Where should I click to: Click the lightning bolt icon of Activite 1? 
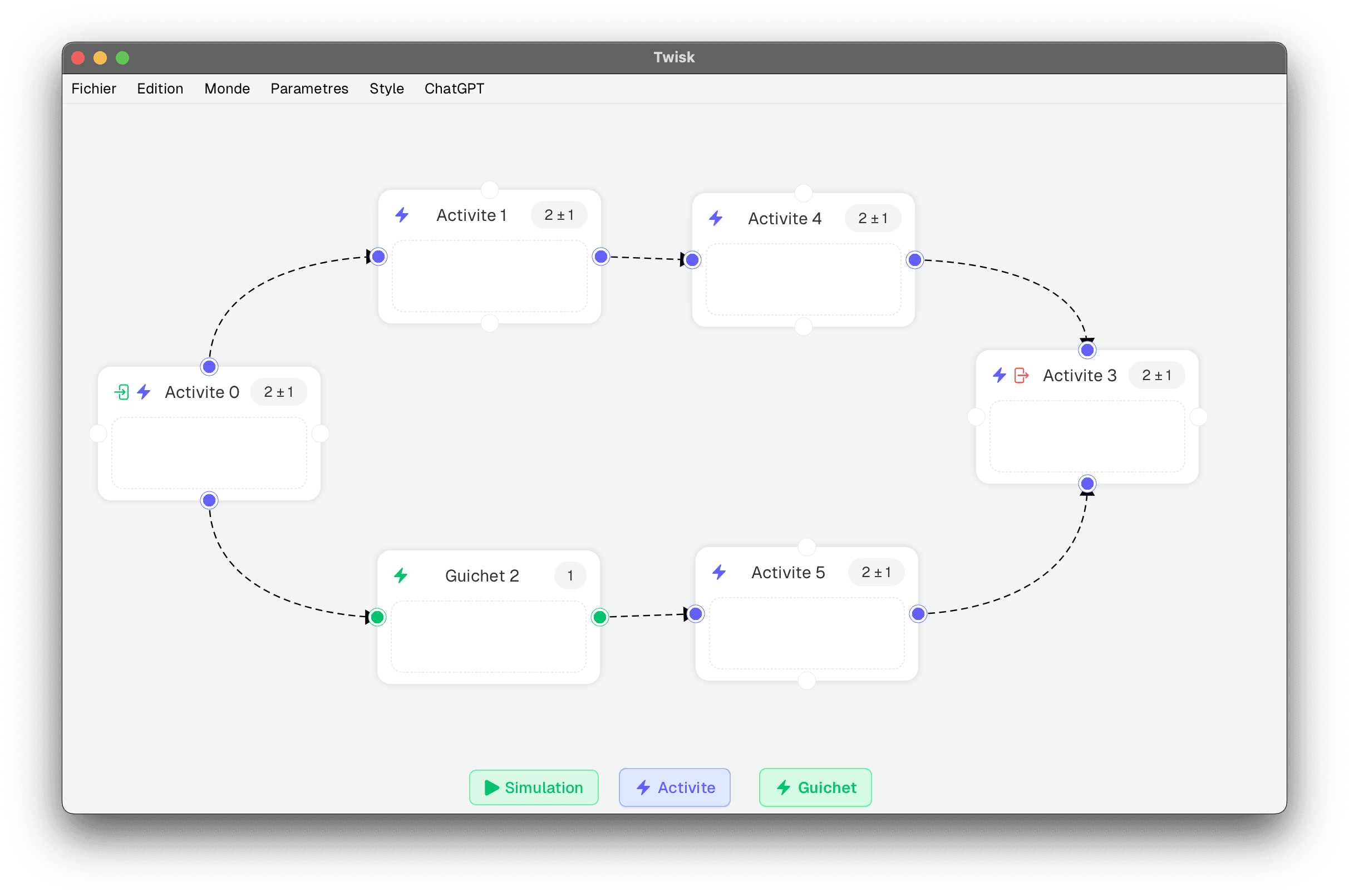coord(402,215)
